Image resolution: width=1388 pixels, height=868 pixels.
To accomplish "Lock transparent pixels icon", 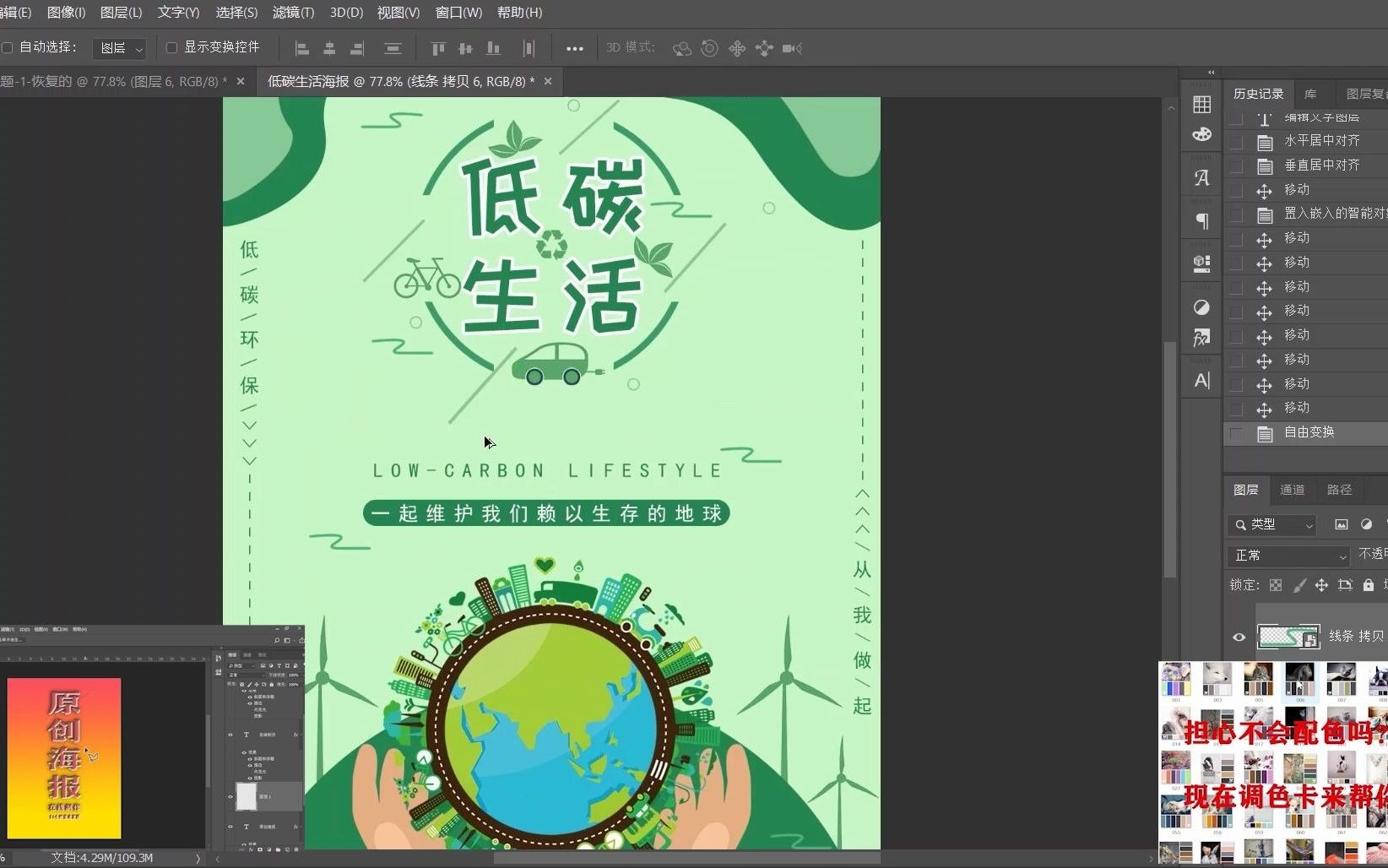I will [x=1276, y=585].
